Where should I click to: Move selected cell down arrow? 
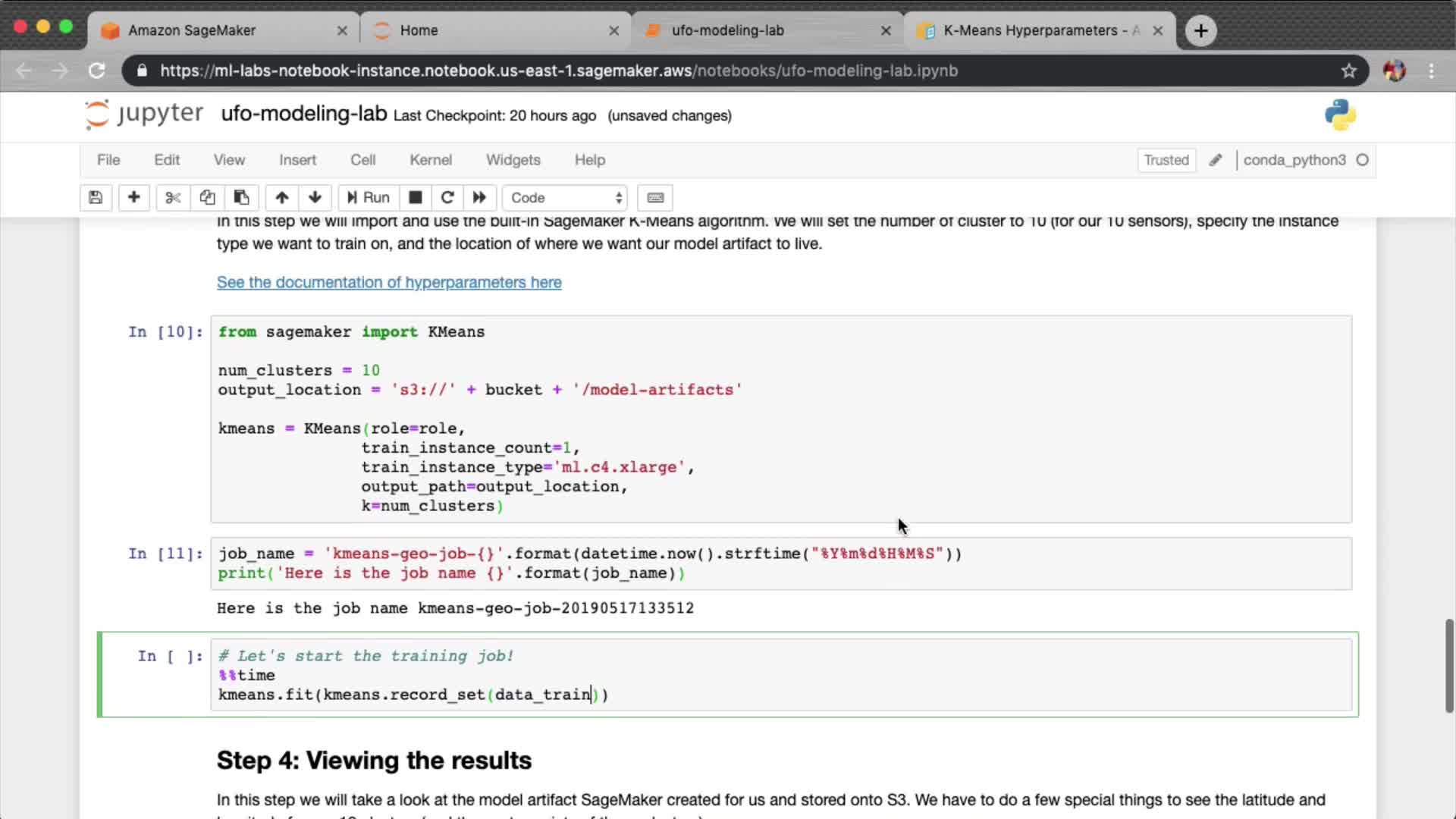(315, 198)
